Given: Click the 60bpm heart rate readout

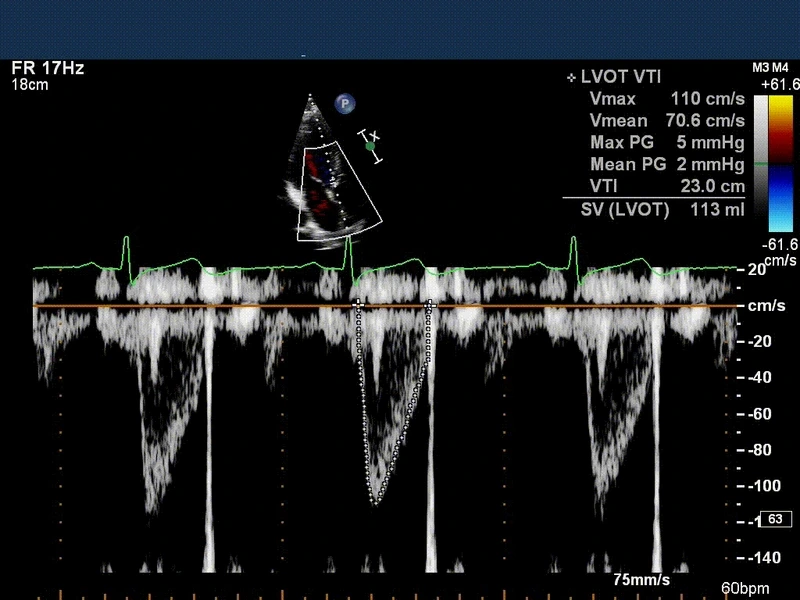Looking at the screenshot, I should (x=748, y=588).
